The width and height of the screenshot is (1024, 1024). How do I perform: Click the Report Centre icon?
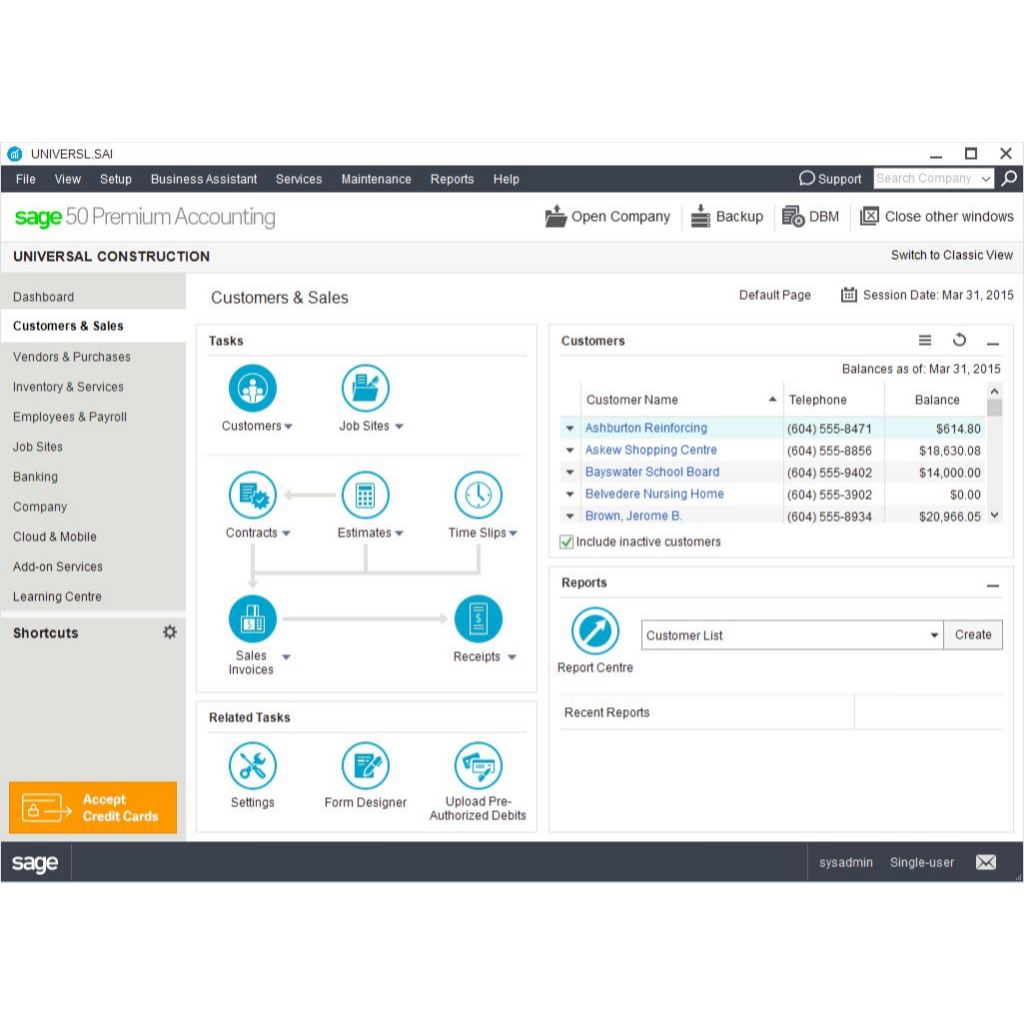pyautogui.click(x=595, y=631)
